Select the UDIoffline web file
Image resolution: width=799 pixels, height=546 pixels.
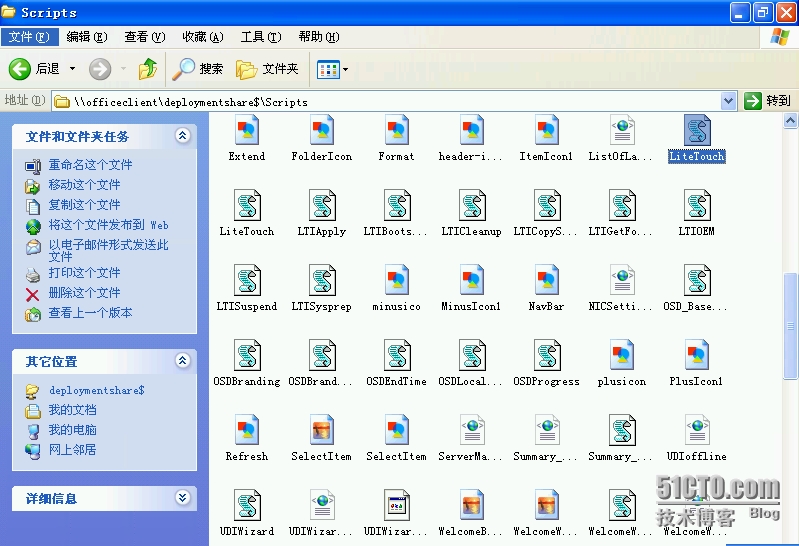point(696,437)
